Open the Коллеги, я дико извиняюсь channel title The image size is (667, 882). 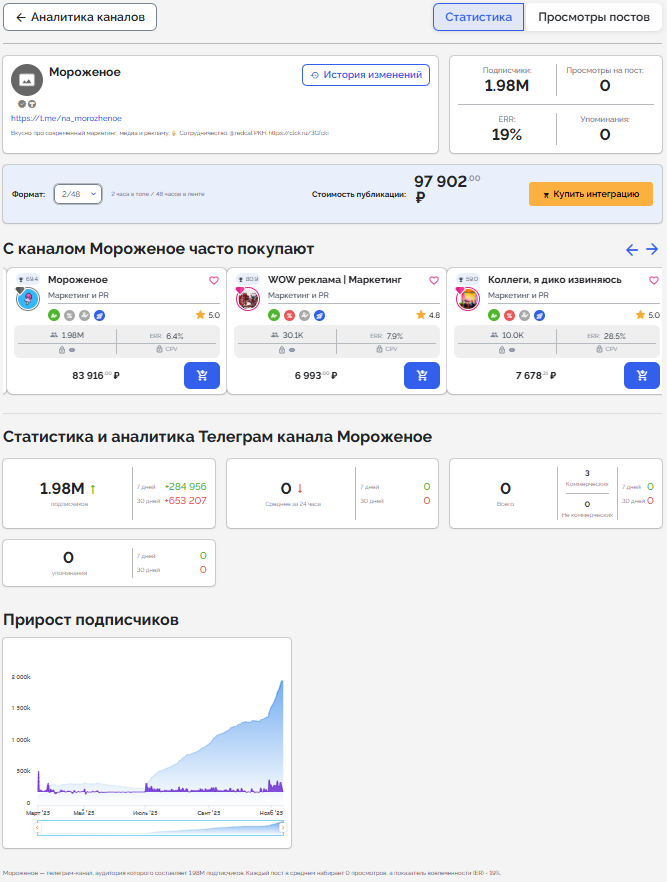coord(554,280)
